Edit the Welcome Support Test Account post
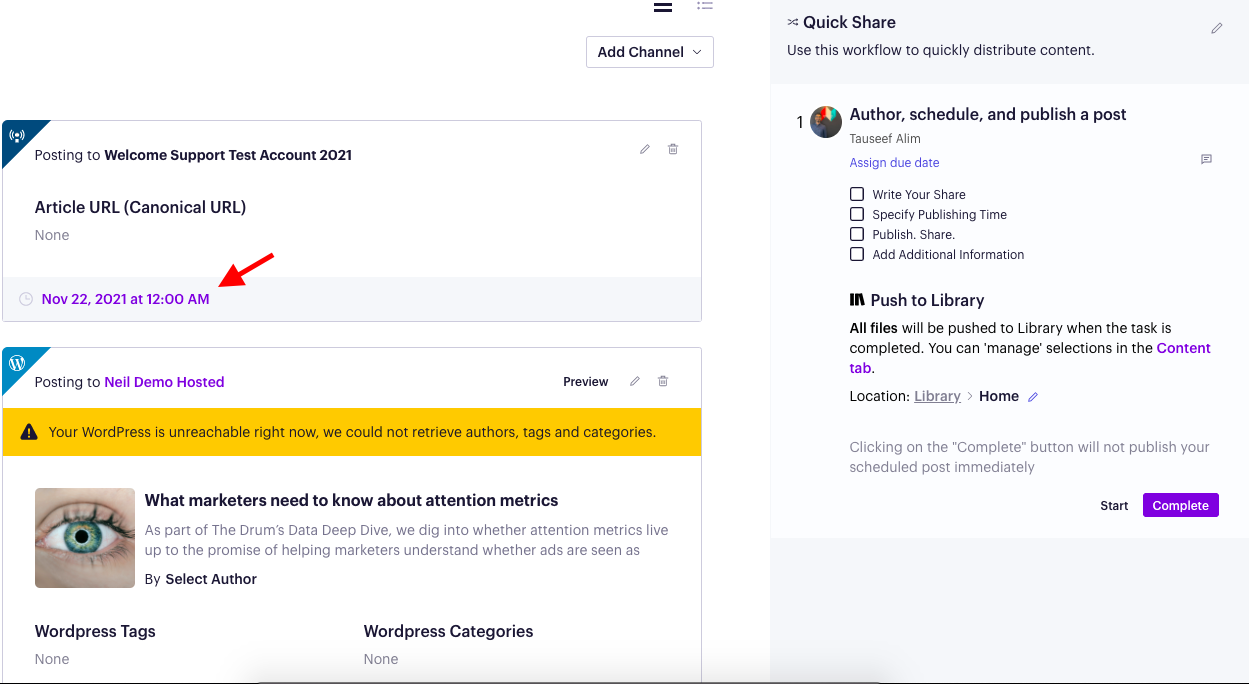The image size is (1249, 684). pyautogui.click(x=644, y=148)
